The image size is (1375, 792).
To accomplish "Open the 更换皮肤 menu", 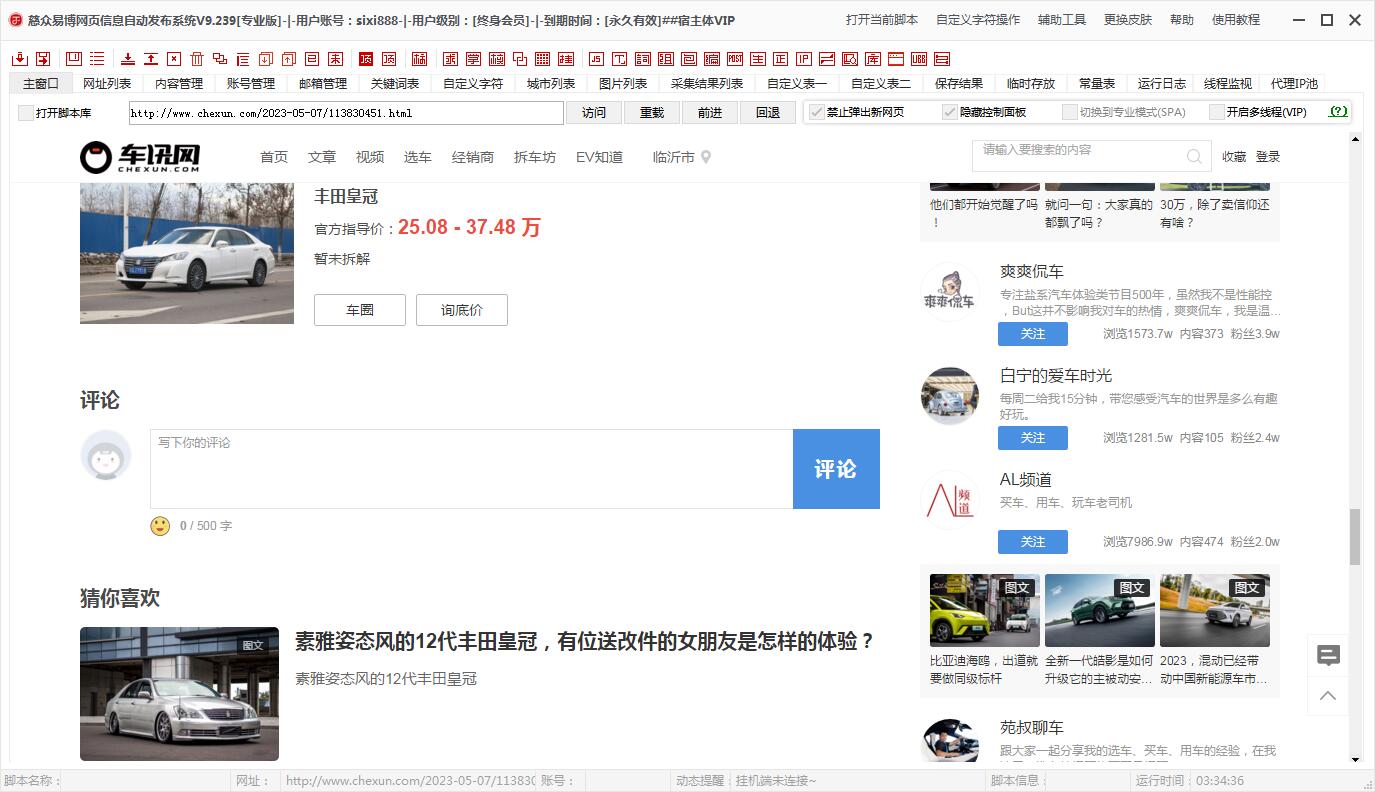I will pos(1128,20).
